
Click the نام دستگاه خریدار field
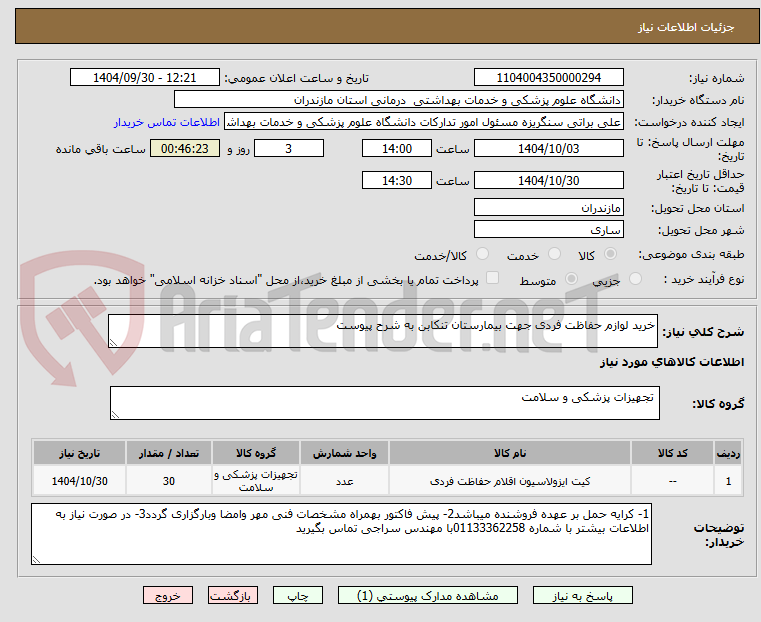[398, 100]
